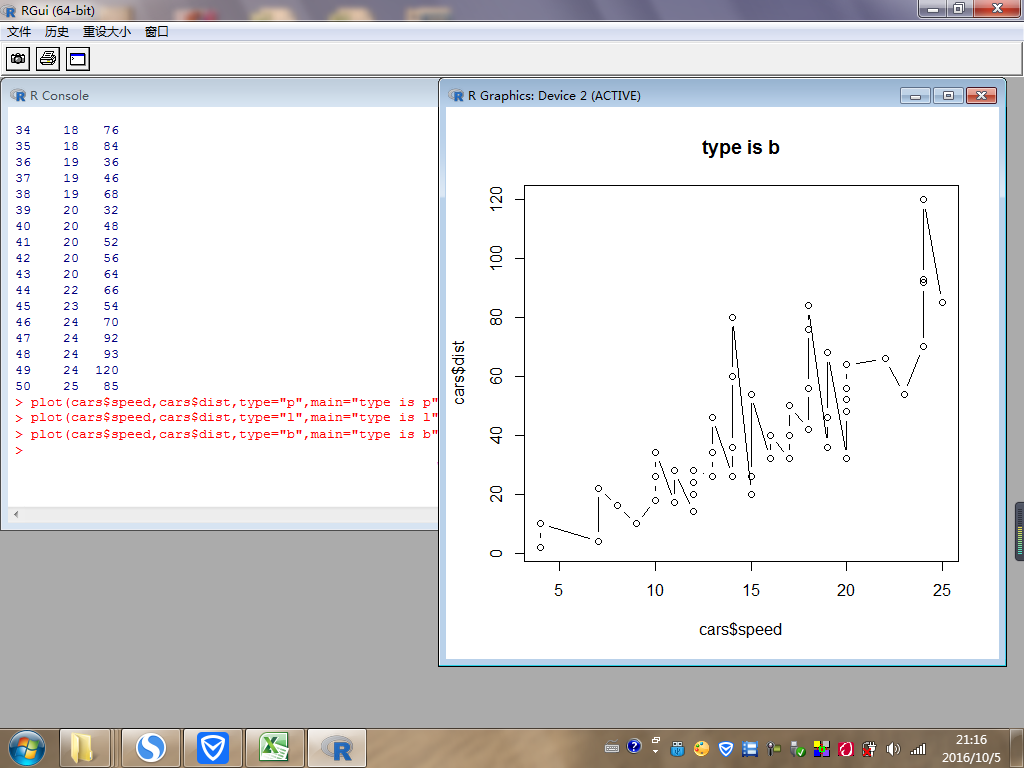
Task: Maximize the R Graphics Device 2 window
Action: point(948,96)
